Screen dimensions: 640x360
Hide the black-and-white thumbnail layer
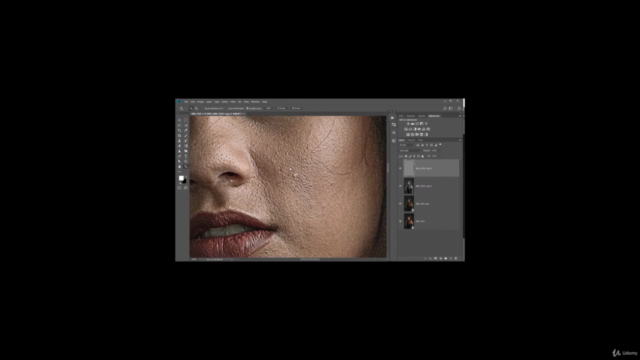400,186
